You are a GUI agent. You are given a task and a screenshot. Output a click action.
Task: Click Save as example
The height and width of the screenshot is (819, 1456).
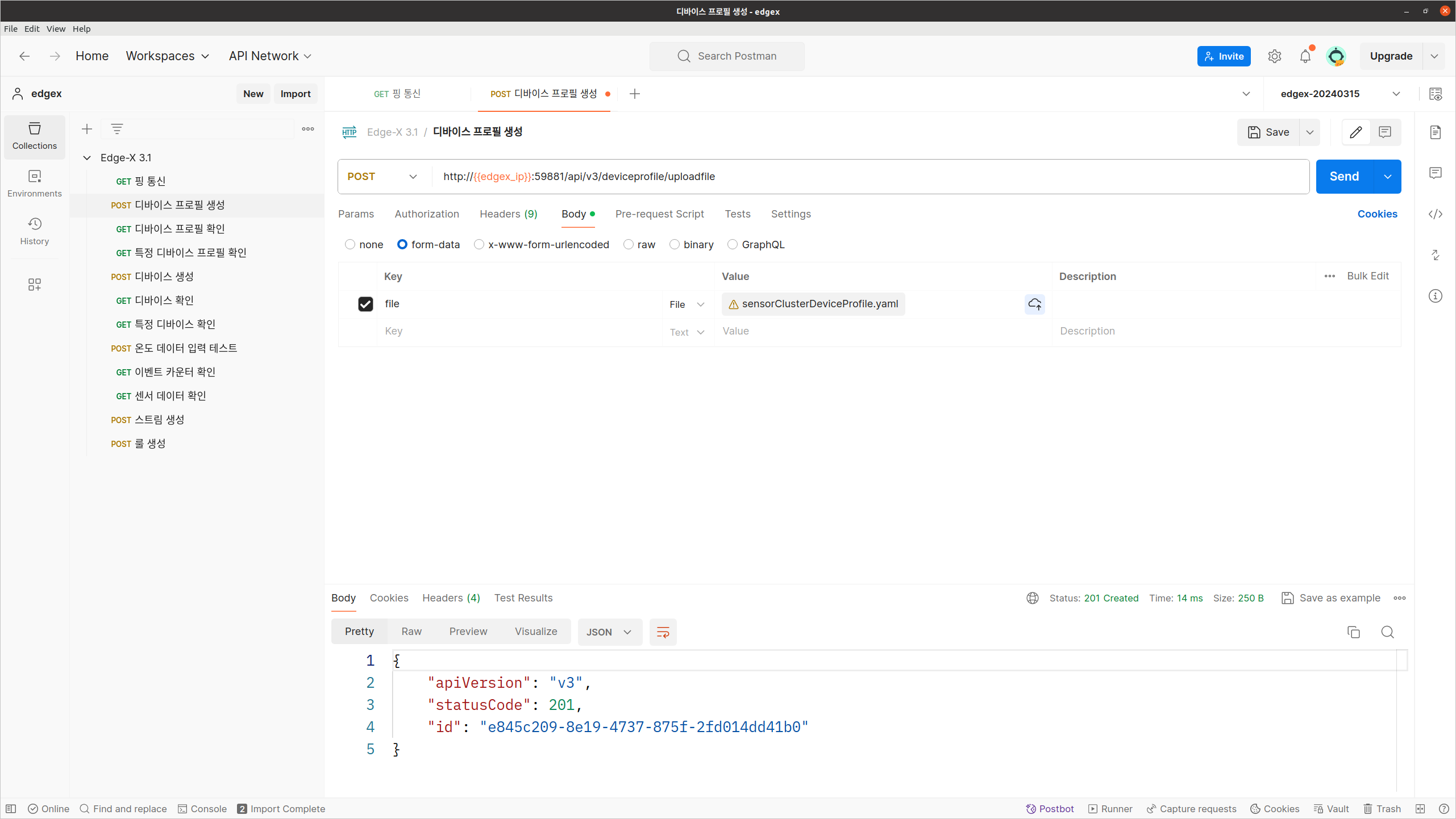[1330, 598]
